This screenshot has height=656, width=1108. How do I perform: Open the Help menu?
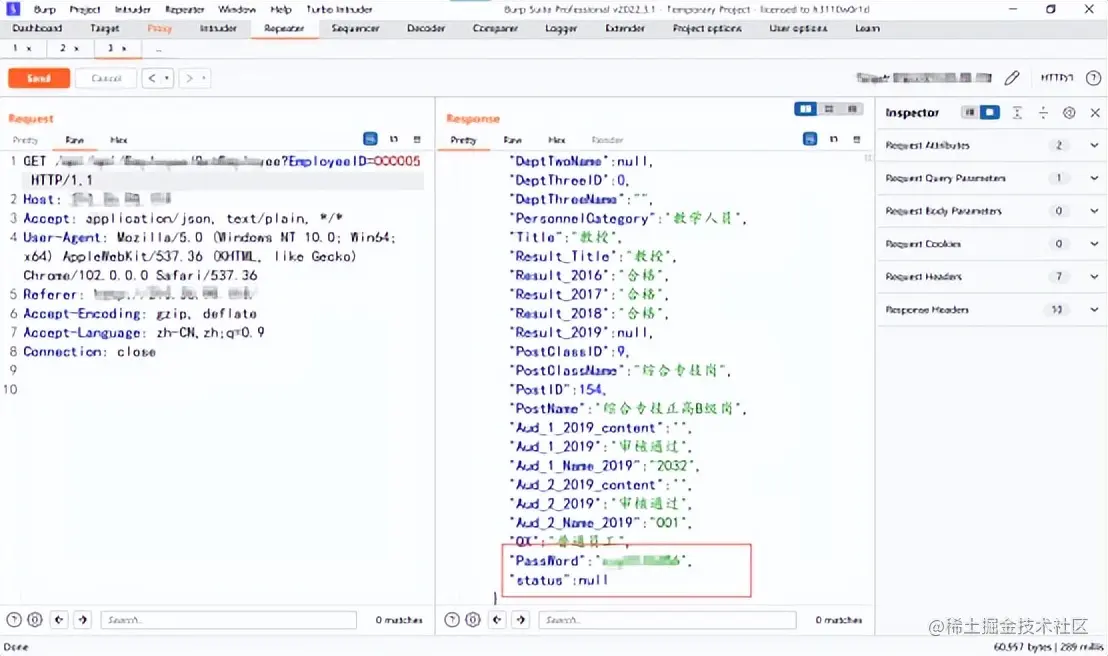pos(281,9)
